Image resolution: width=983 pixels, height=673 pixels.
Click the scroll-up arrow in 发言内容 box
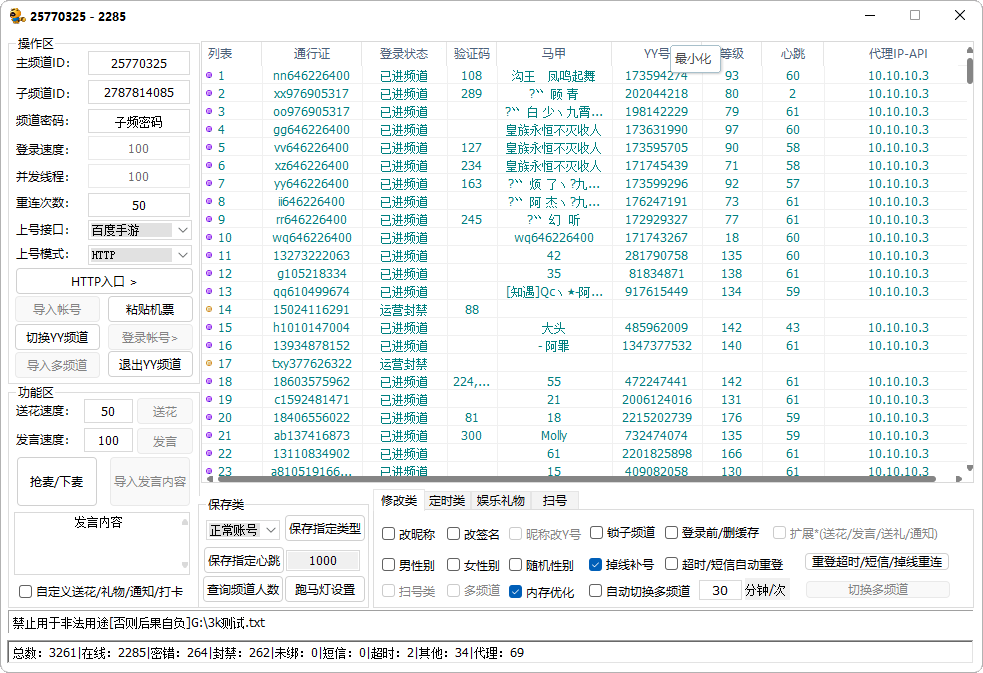coord(184,522)
